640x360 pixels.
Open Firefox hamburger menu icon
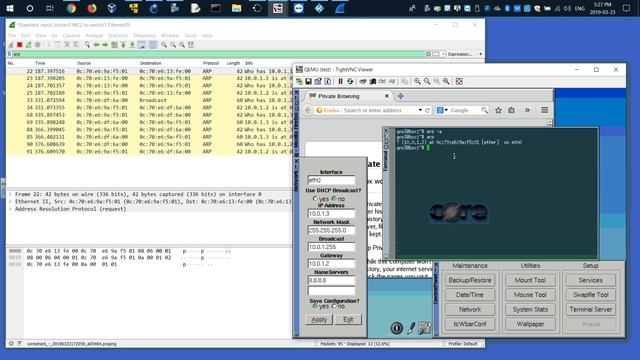tap(544, 110)
